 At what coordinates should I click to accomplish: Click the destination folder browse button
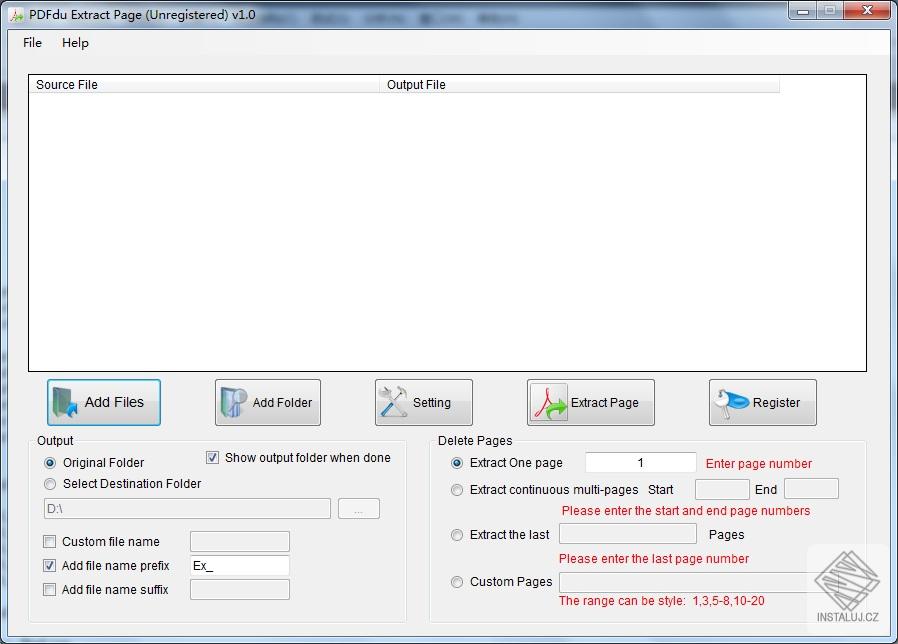click(358, 508)
